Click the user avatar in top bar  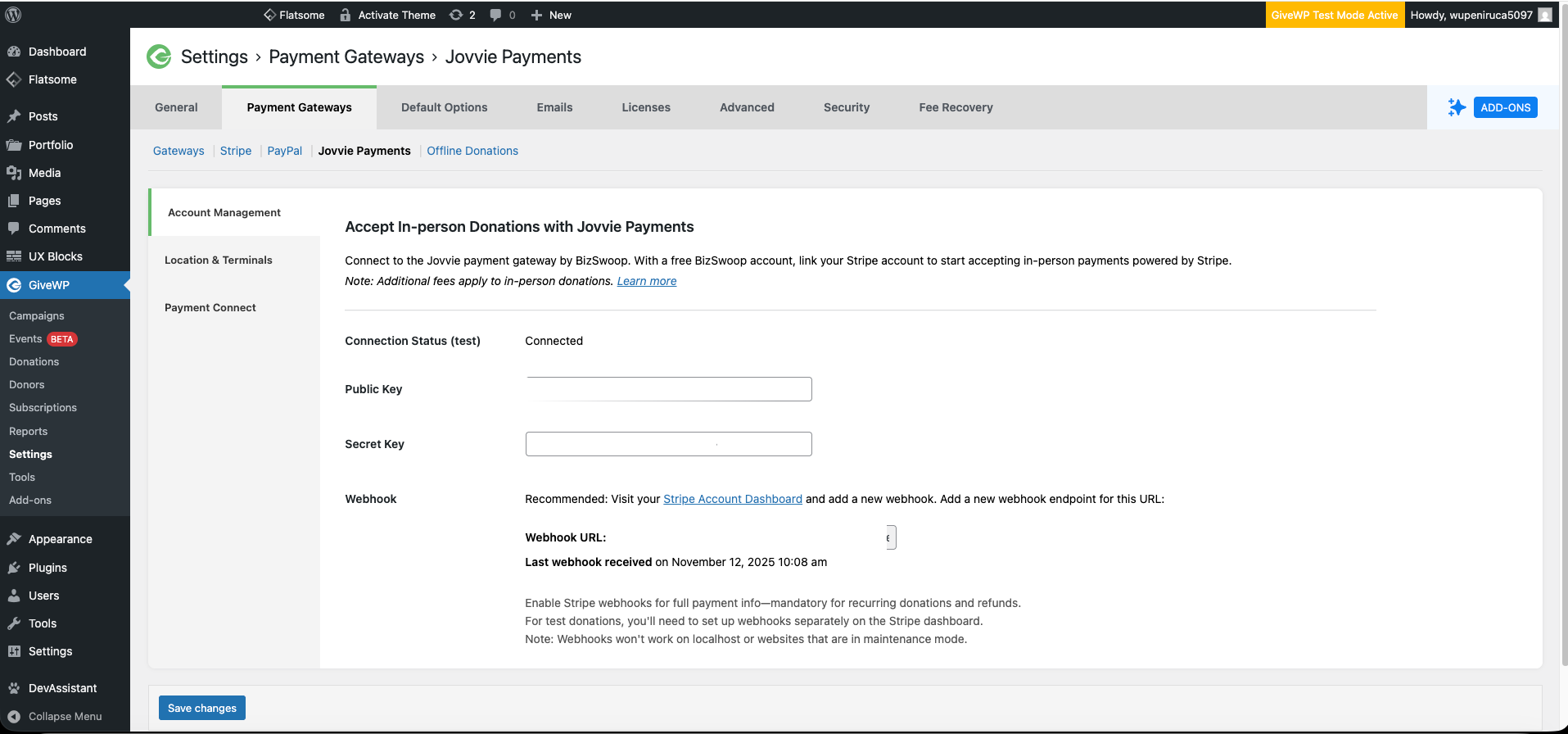(1544, 15)
